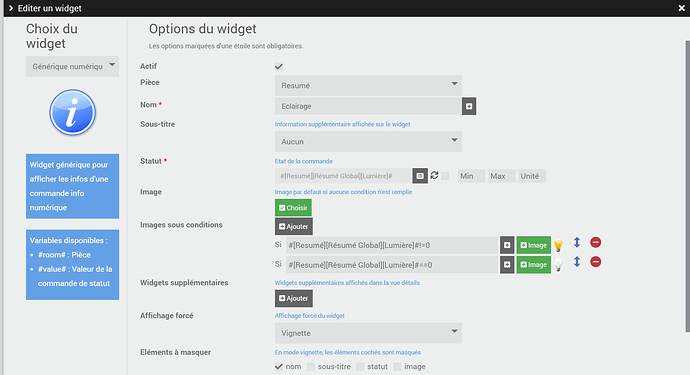
Task: Open the Pièce dropdown showing Resumé
Action: click(368, 85)
